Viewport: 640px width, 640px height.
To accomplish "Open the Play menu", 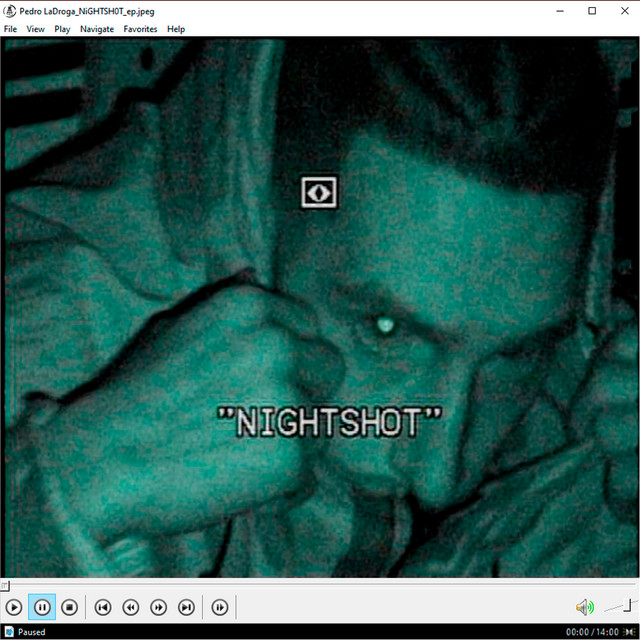I will (62, 29).
